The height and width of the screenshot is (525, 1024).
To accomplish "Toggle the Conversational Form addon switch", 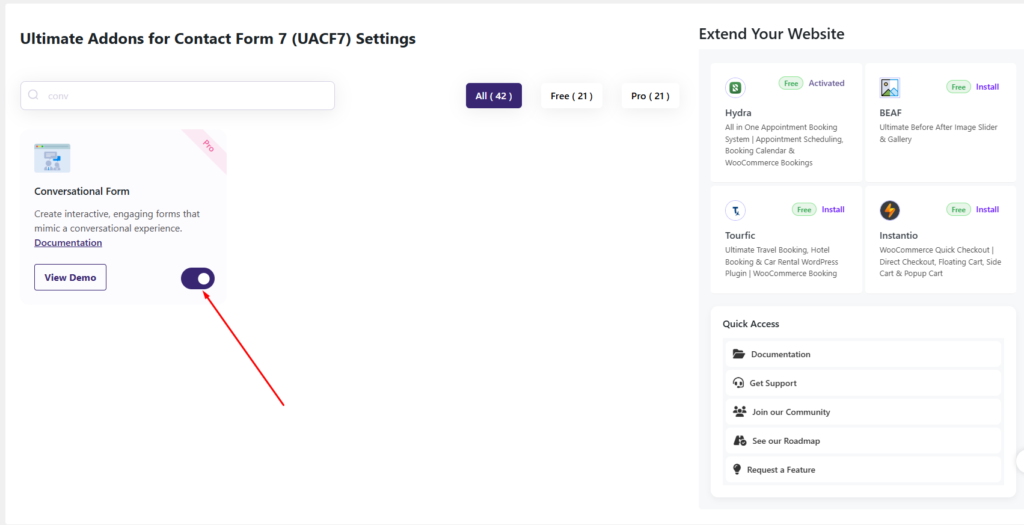I will pos(198,278).
